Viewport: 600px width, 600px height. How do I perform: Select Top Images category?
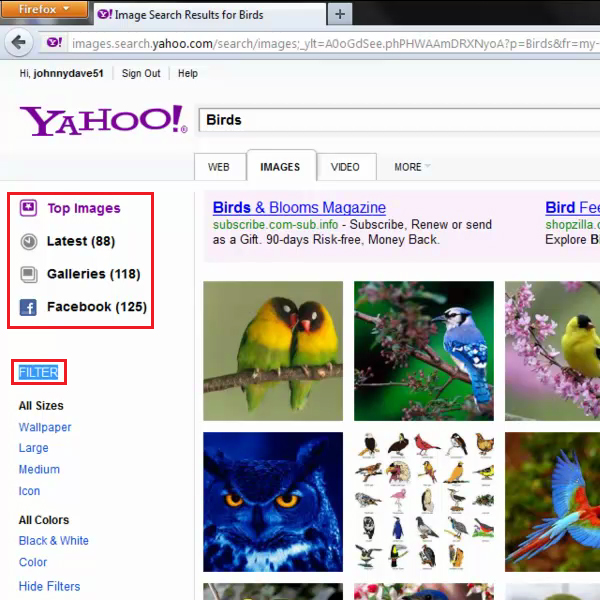click(x=84, y=209)
